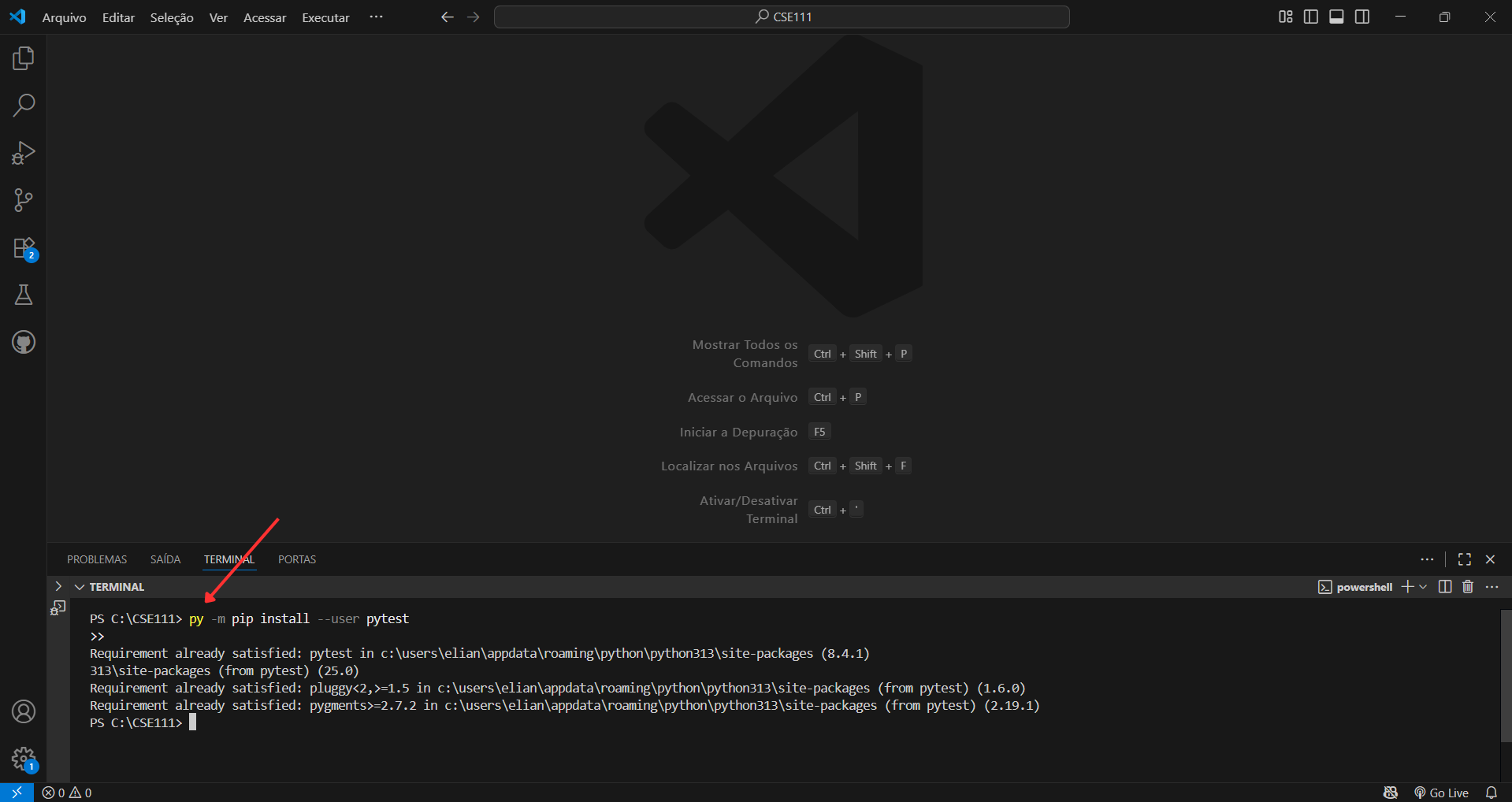
Task: Open the Manage gear icon
Action: (x=24, y=759)
